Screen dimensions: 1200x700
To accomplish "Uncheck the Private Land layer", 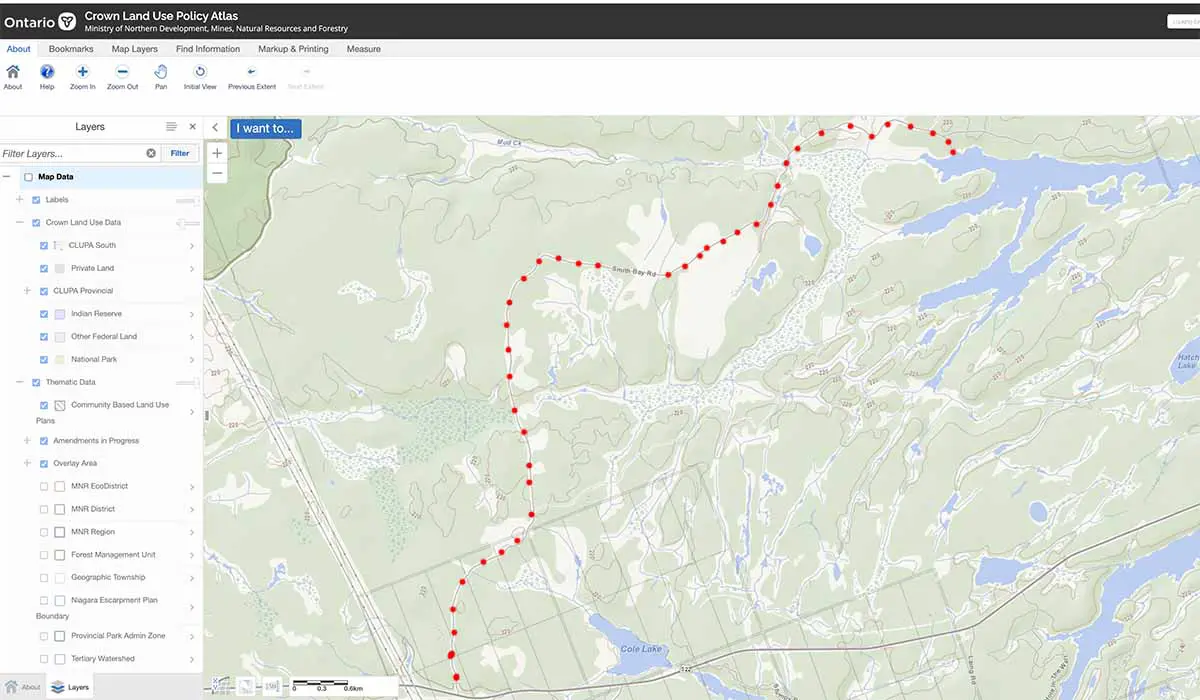I will click(43, 268).
